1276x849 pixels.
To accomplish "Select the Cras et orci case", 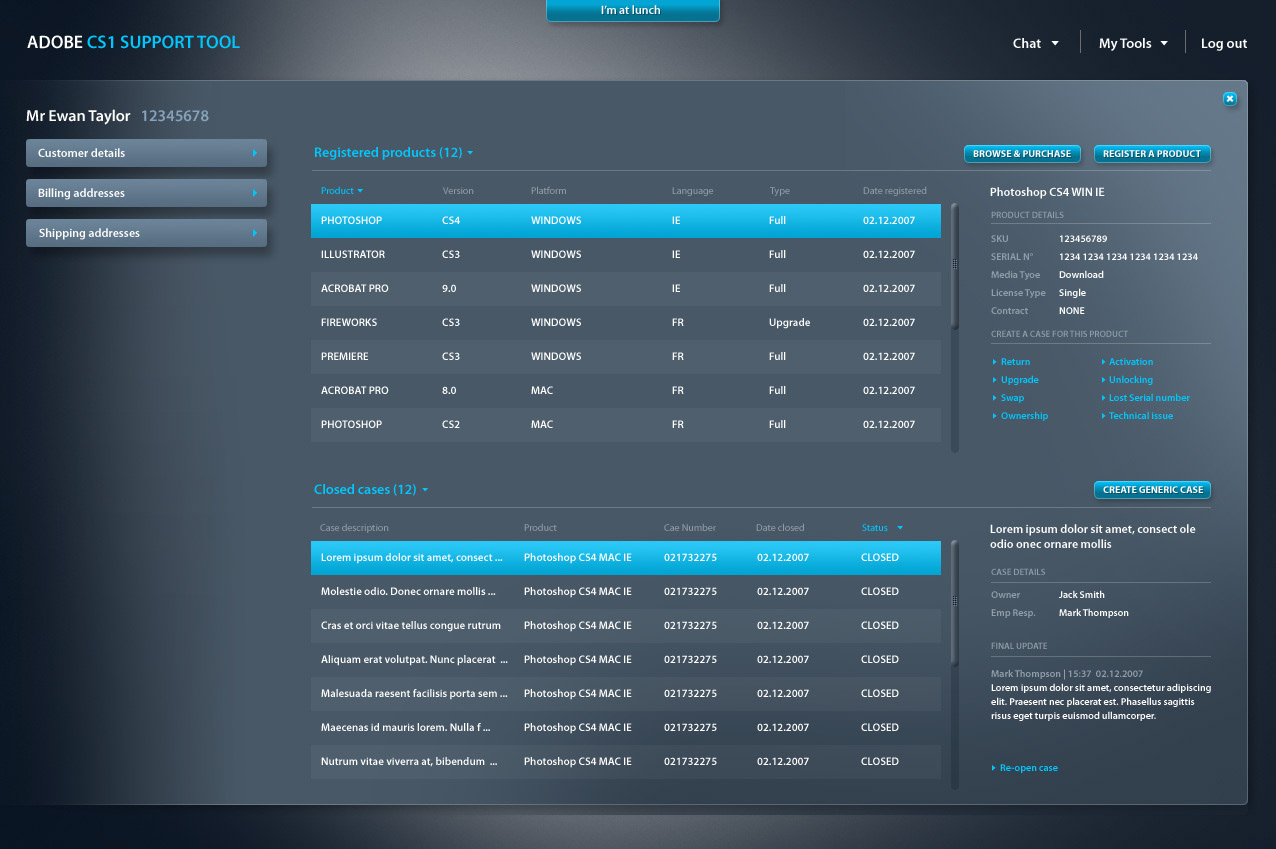I will [626, 625].
